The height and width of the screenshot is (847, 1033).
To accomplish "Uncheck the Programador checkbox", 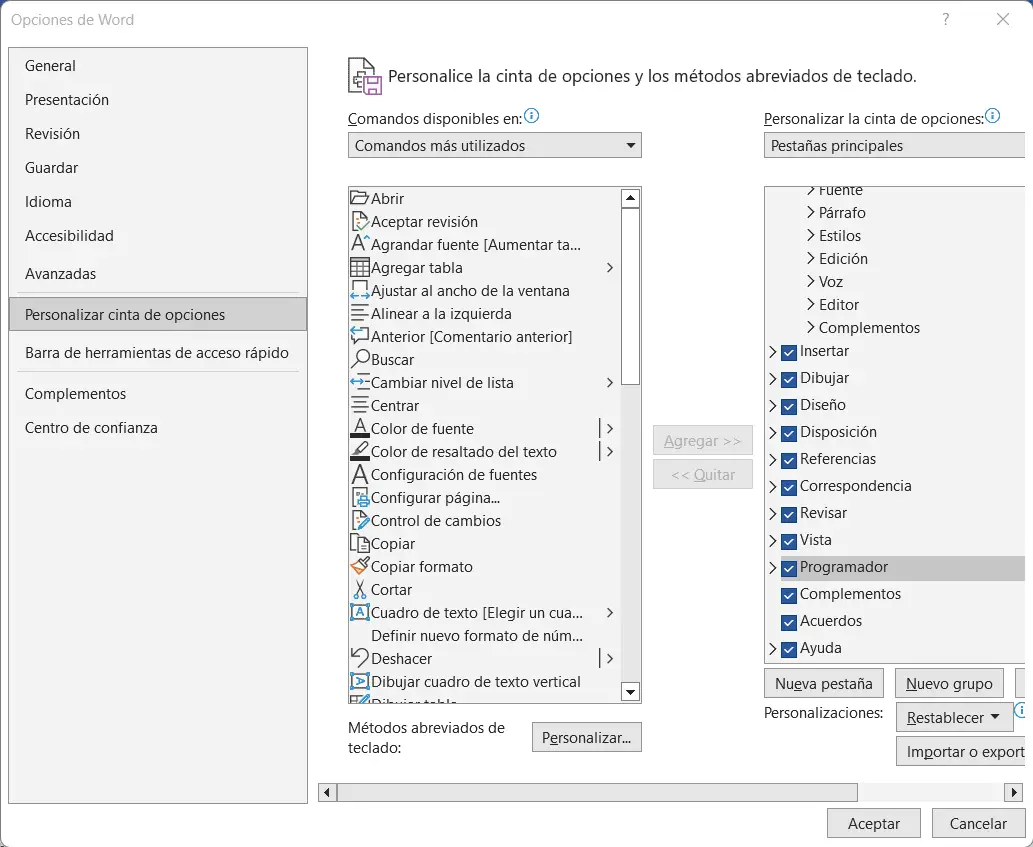I will [789, 568].
